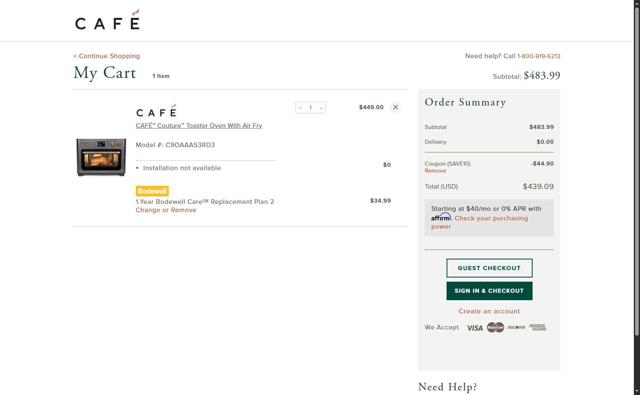
Task: Select Change or Remove for Bodewell plan
Action: [166, 210]
